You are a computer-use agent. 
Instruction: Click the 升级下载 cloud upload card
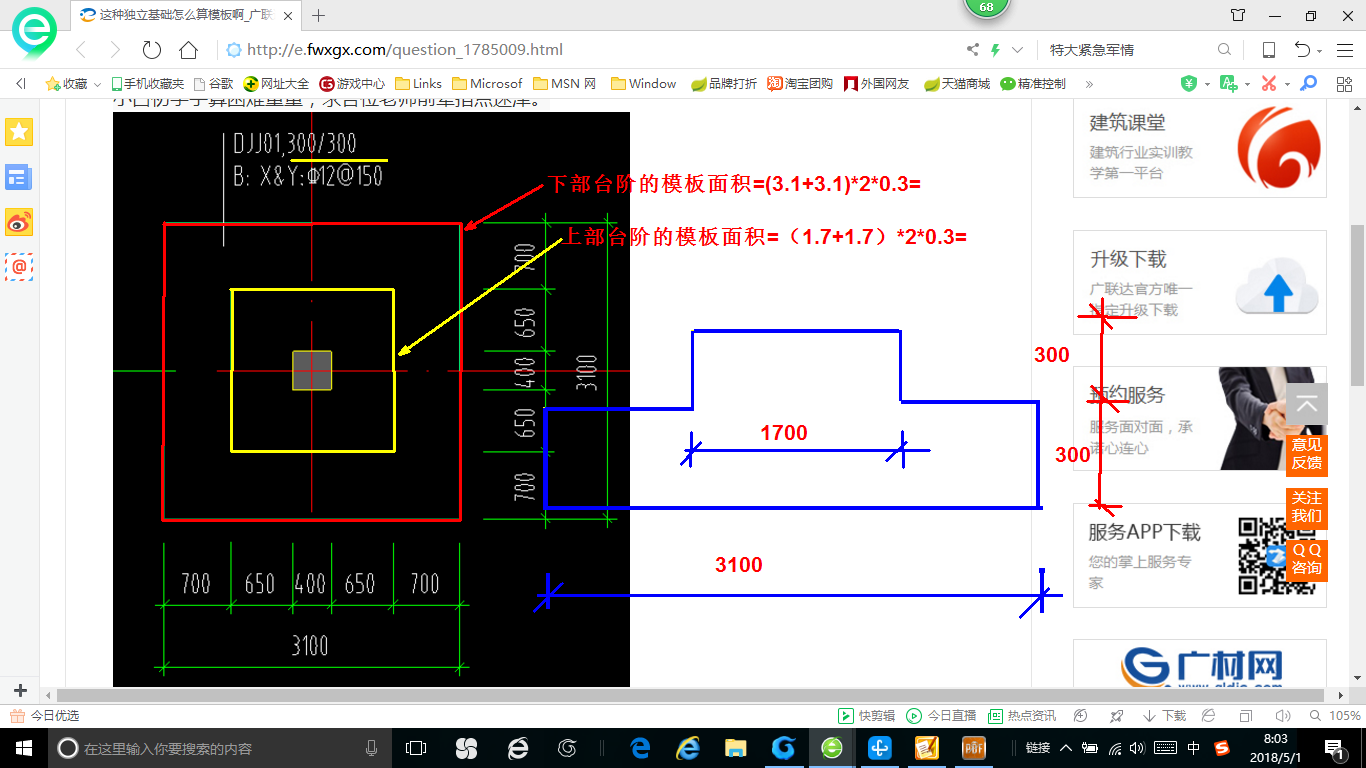coord(1200,283)
